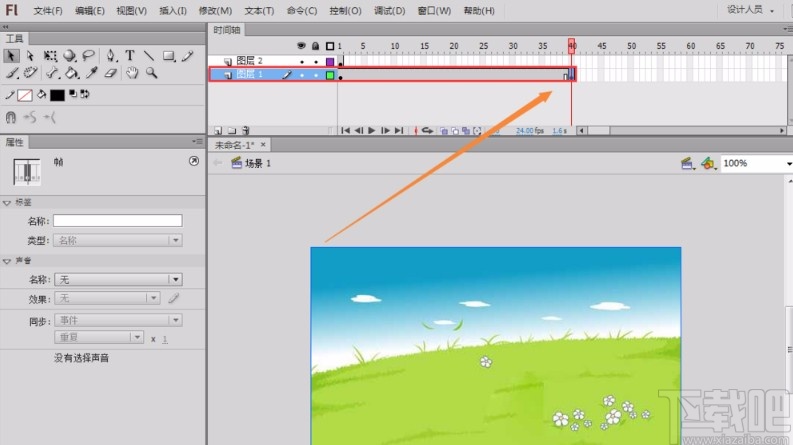This screenshot has height=445, width=793.
Task: Select the Pen tool
Action: click(110, 56)
